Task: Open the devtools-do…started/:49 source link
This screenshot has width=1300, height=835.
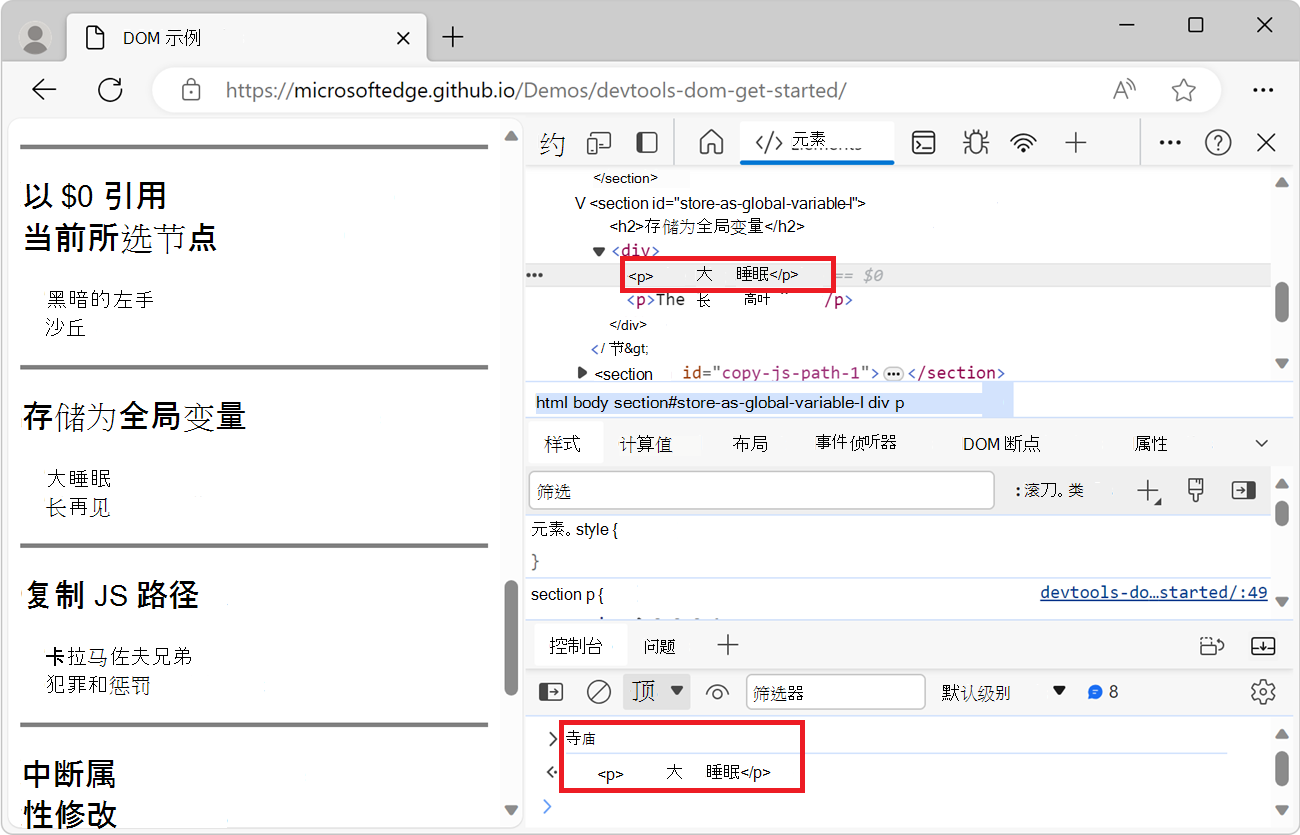Action: click(x=1154, y=593)
